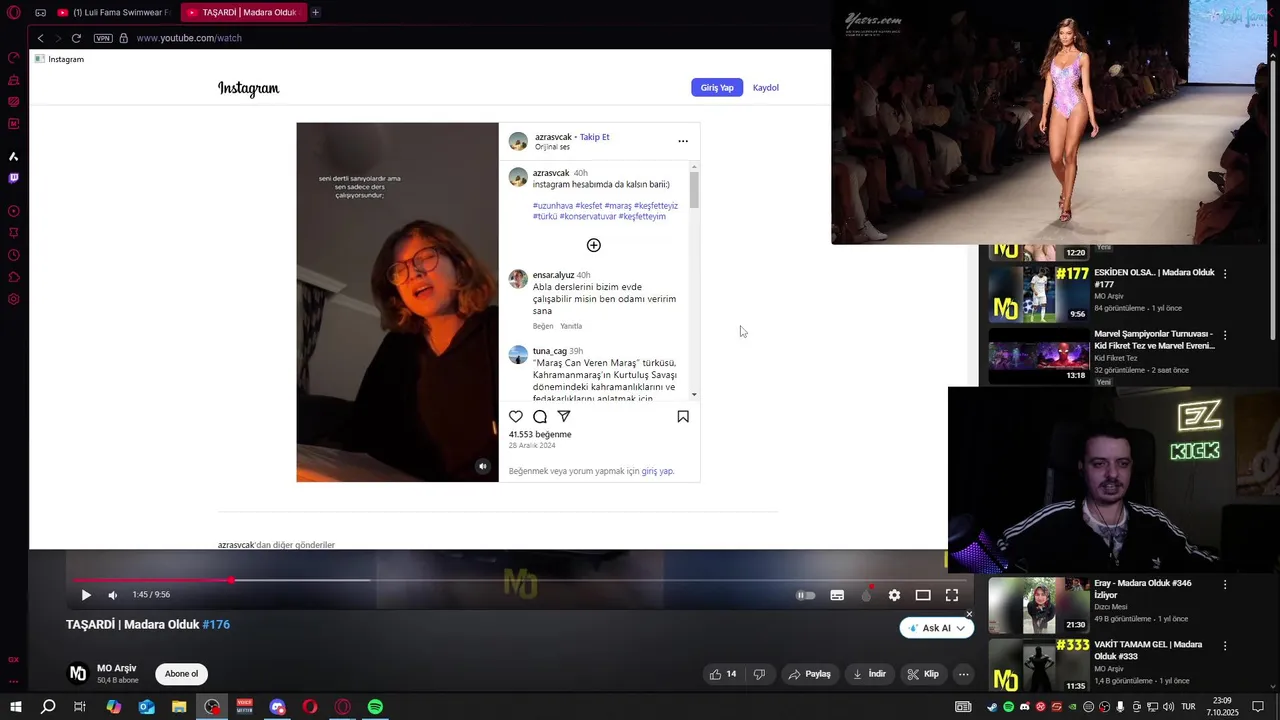1280x720 pixels.
Task: Click the Kaydol link
Action: tap(766, 88)
